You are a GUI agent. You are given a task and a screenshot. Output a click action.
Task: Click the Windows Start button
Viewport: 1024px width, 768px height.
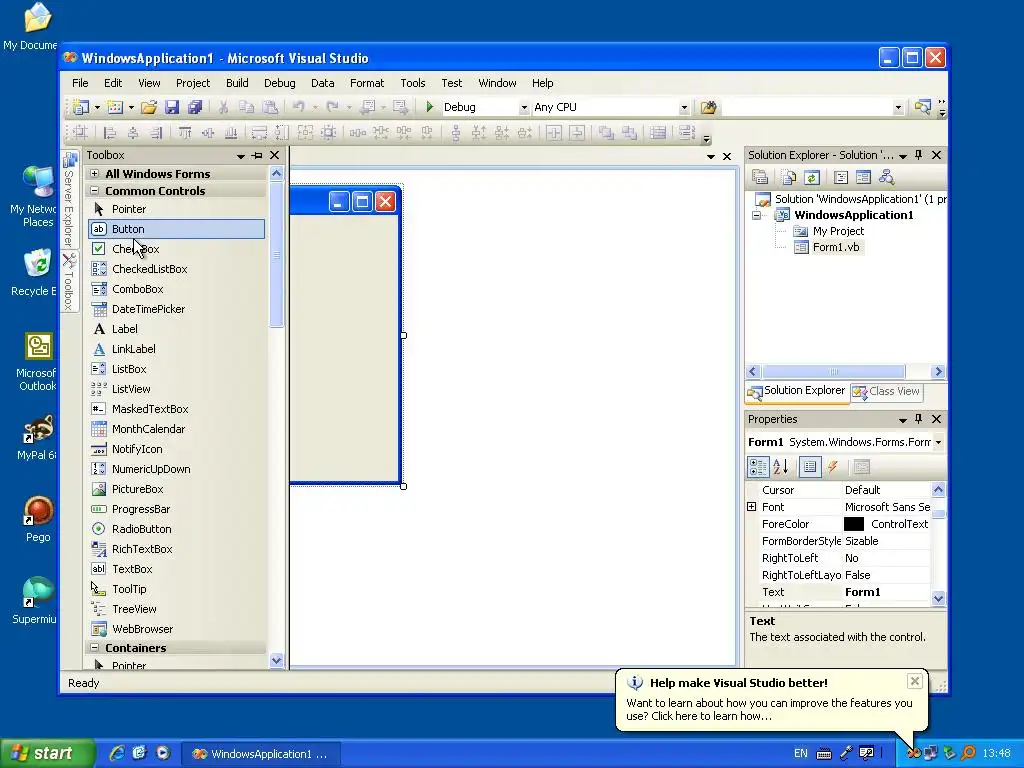pyautogui.click(x=47, y=754)
